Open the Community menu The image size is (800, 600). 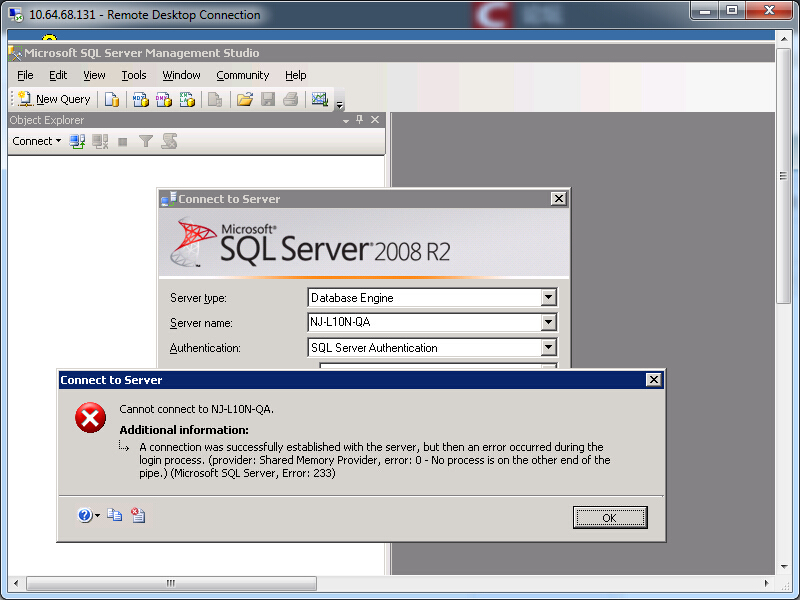click(243, 76)
